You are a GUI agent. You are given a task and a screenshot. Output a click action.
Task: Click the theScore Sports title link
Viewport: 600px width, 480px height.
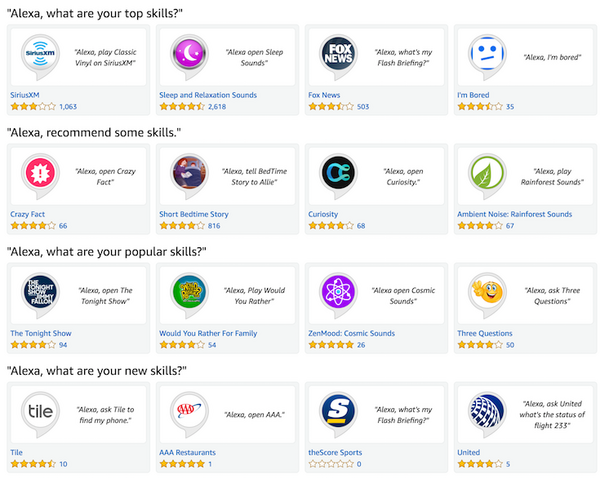pos(335,452)
